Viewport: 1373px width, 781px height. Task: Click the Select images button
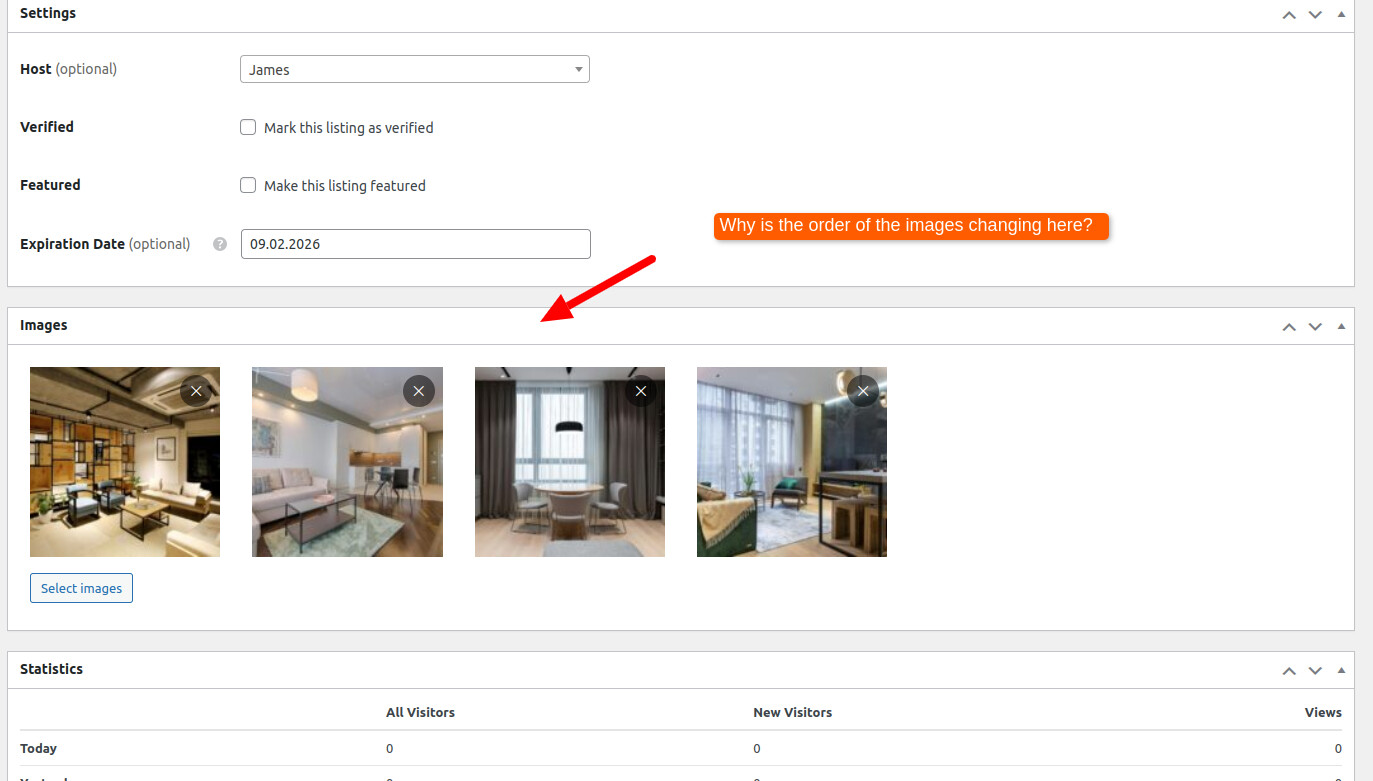pos(81,588)
